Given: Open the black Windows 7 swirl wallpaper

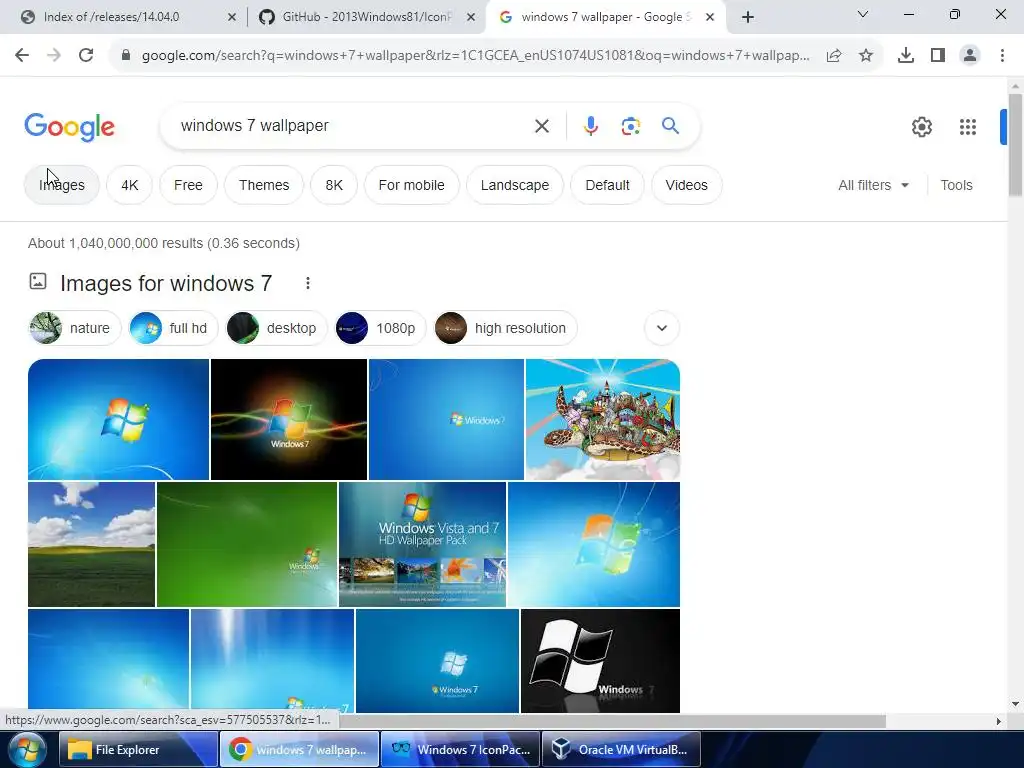Looking at the screenshot, I should [289, 419].
